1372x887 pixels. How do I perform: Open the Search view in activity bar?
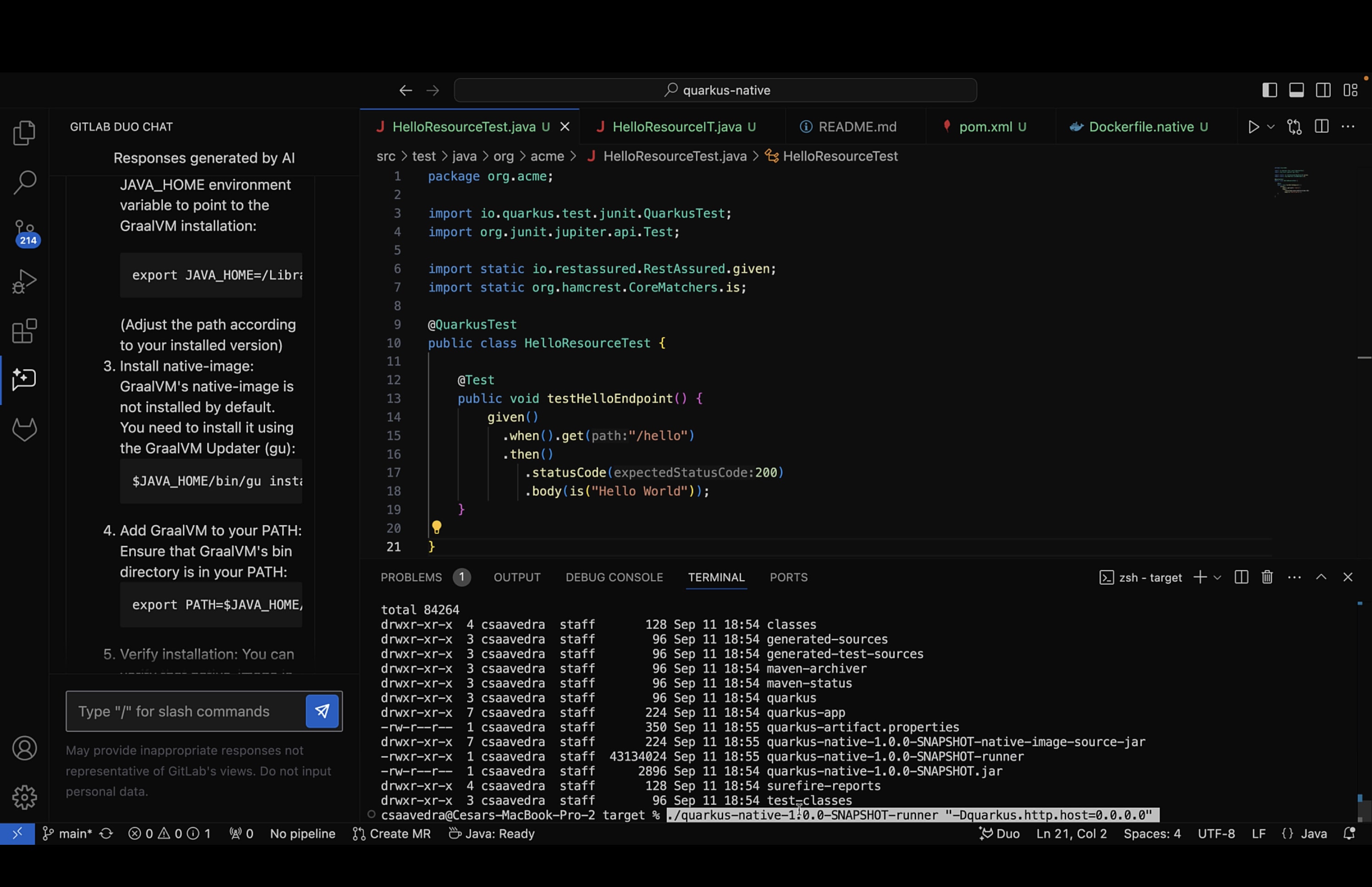click(x=24, y=182)
